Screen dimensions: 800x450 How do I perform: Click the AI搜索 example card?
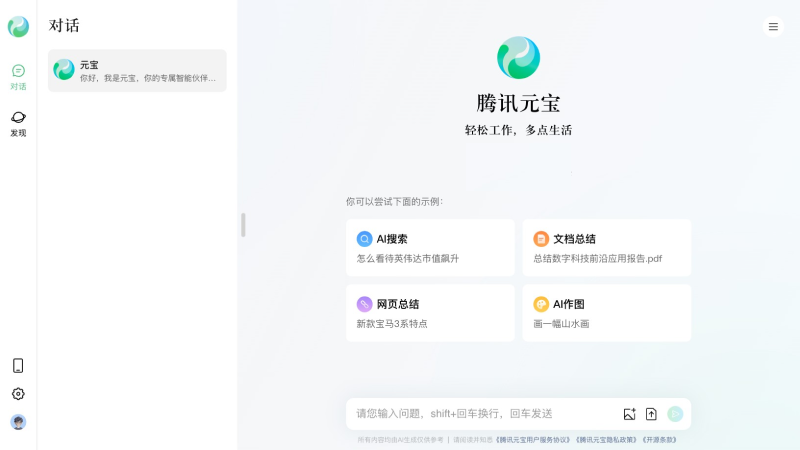click(430, 247)
